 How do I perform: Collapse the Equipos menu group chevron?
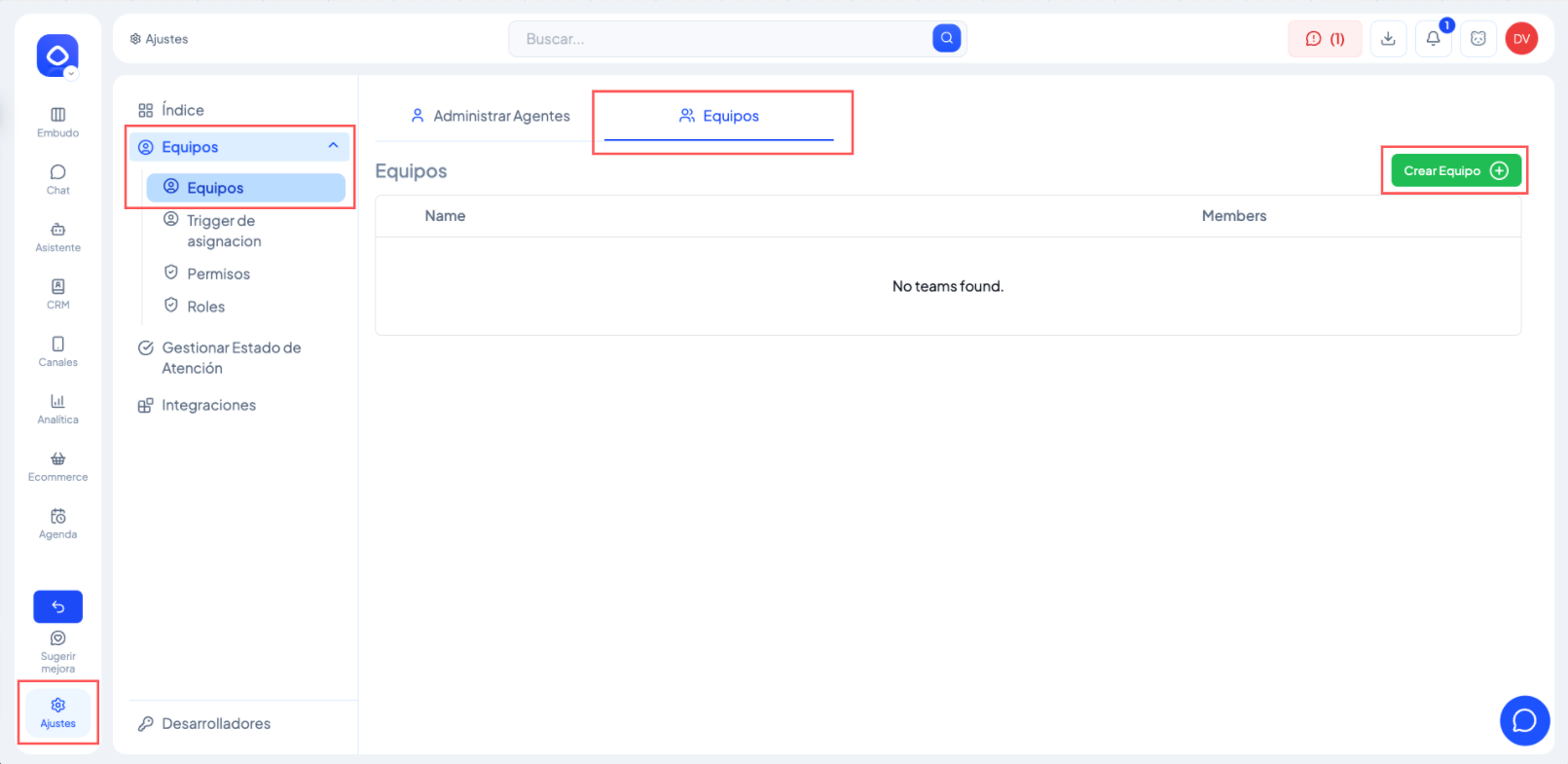333,146
